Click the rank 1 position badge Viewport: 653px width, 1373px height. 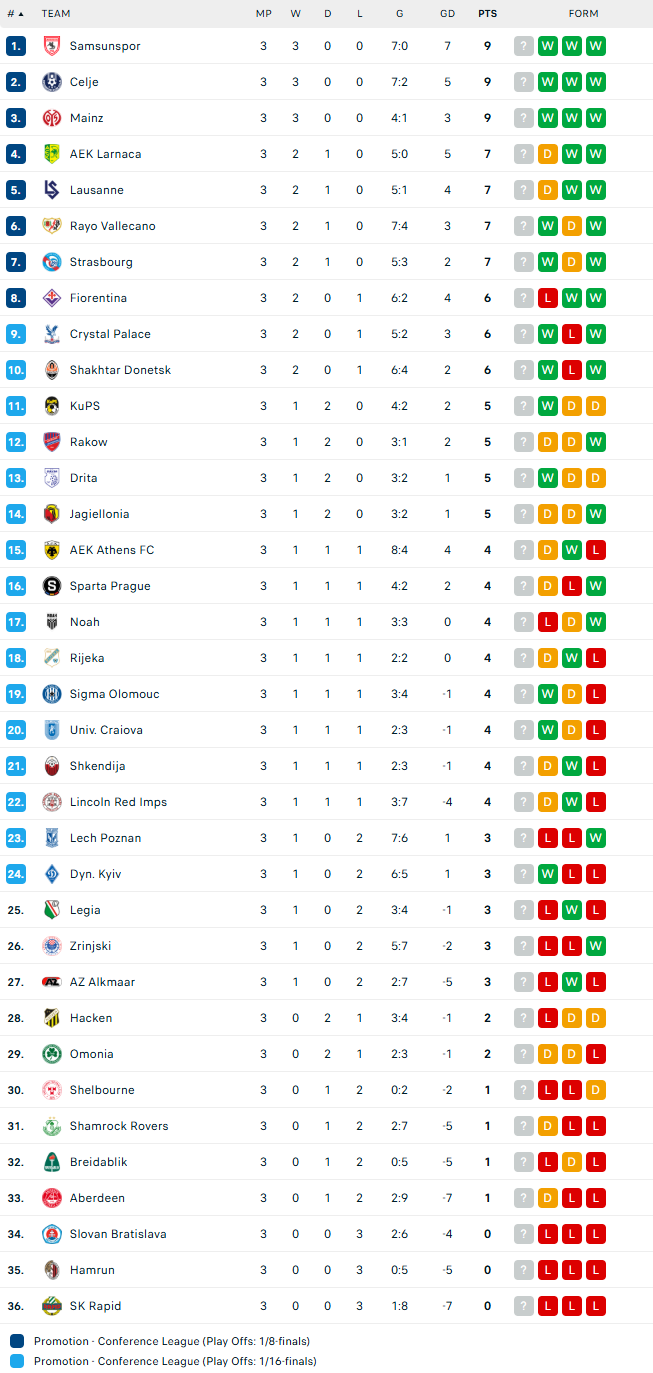[15, 46]
